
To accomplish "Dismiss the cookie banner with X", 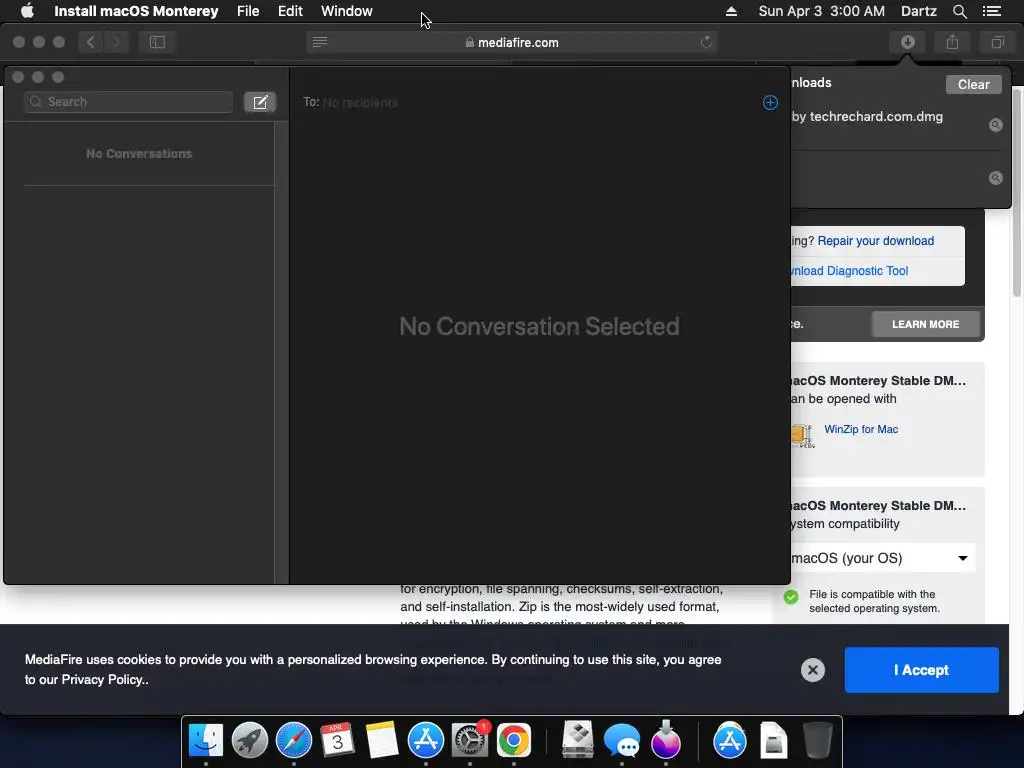I will (812, 670).
